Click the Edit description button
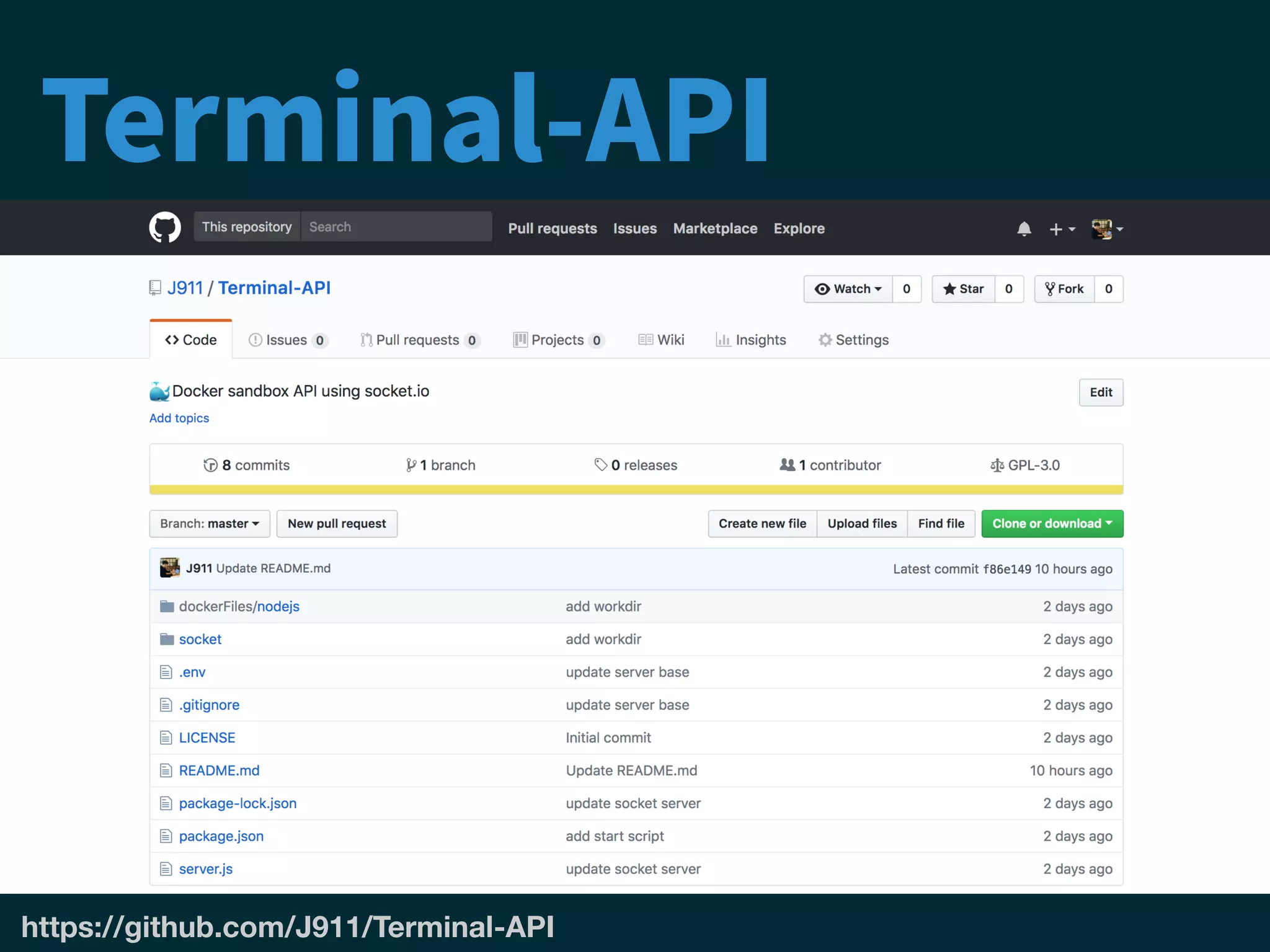1270x952 pixels. [x=1101, y=392]
